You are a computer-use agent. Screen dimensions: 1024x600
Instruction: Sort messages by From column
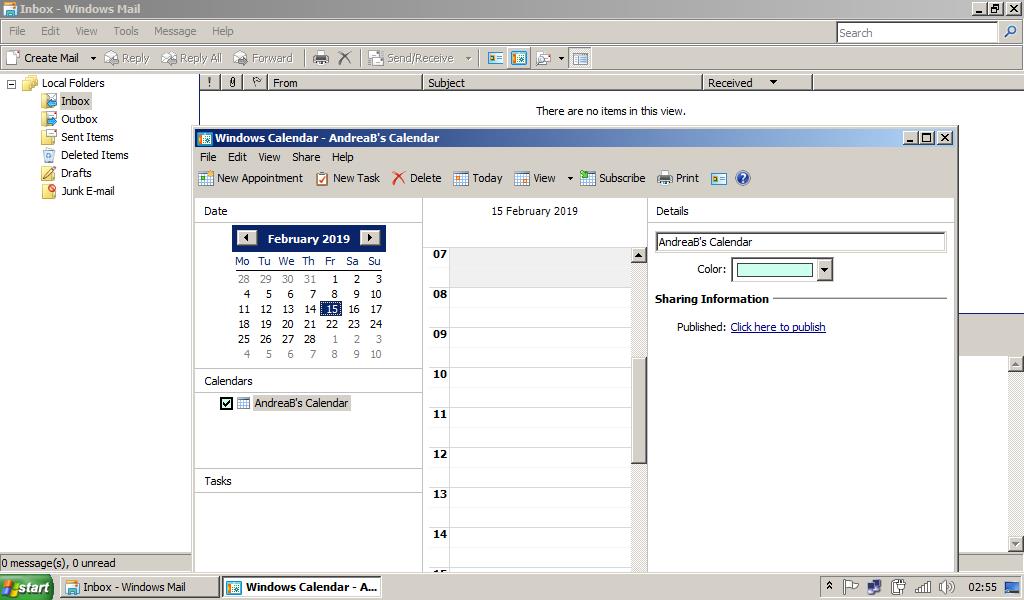click(344, 83)
